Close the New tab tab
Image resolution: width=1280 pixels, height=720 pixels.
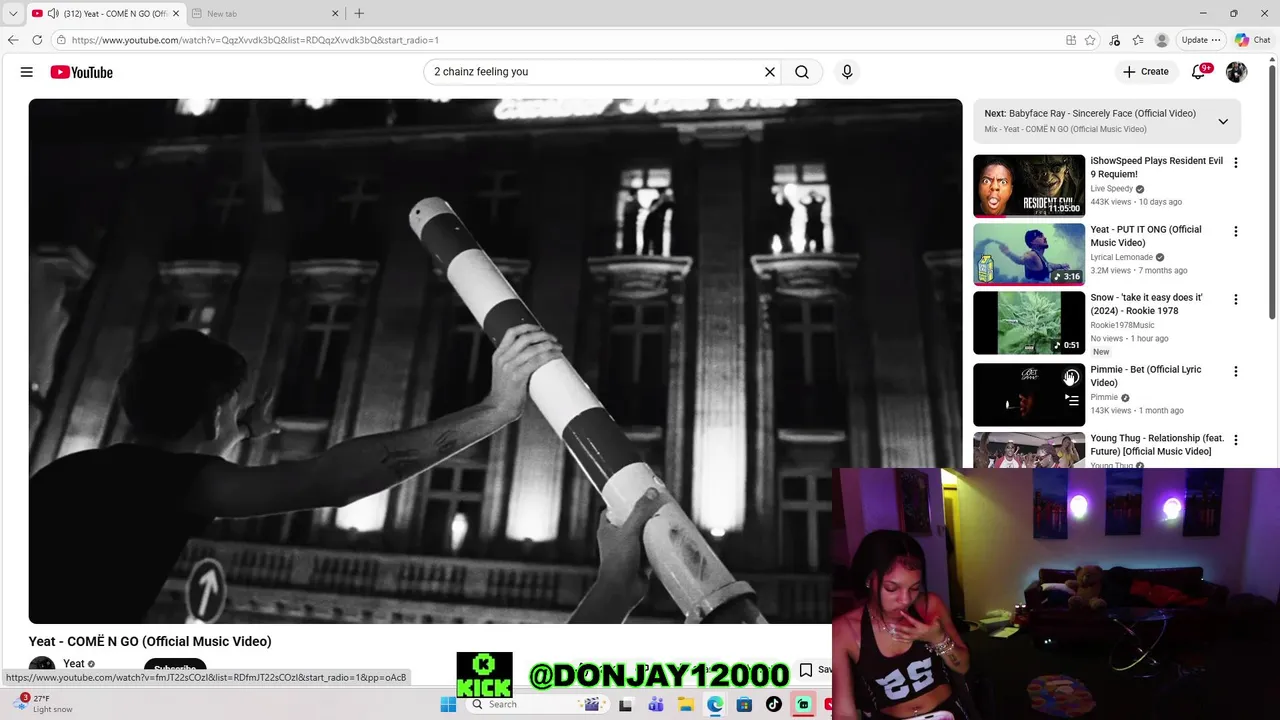click(x=335, y=13)
